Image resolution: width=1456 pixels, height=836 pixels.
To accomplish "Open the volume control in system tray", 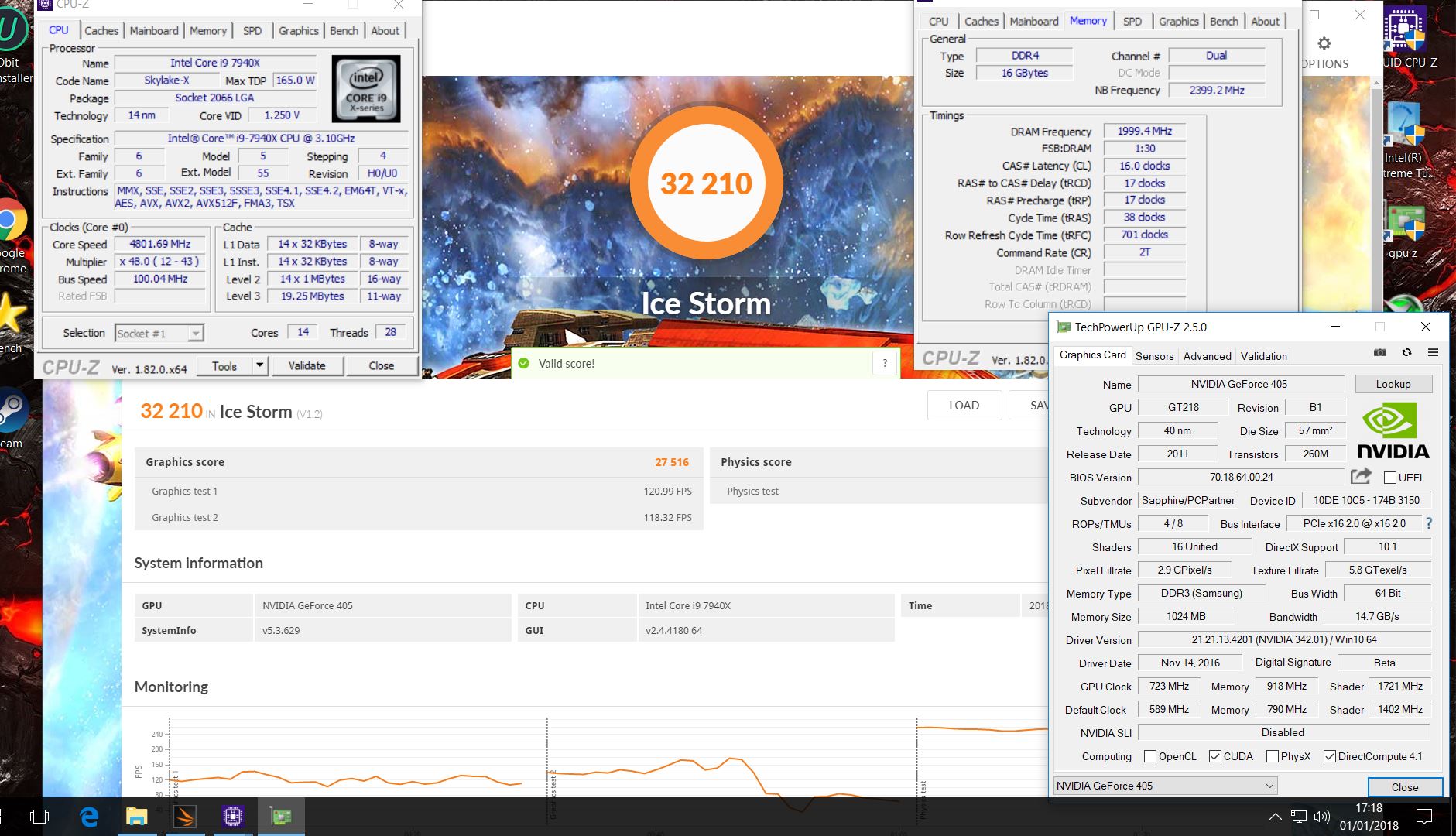I will pos(1322,817).
